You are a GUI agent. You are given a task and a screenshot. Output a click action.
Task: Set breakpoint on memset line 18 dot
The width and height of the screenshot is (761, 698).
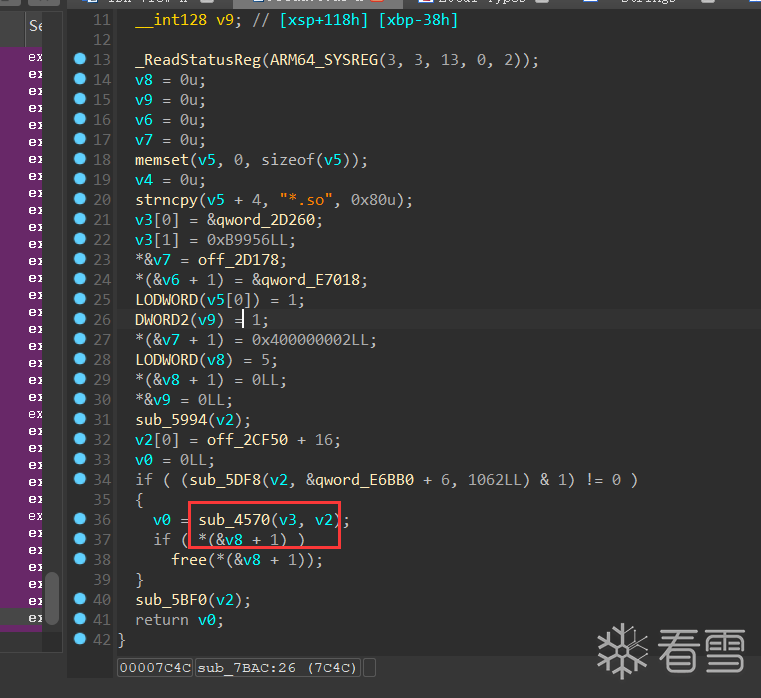80,159
